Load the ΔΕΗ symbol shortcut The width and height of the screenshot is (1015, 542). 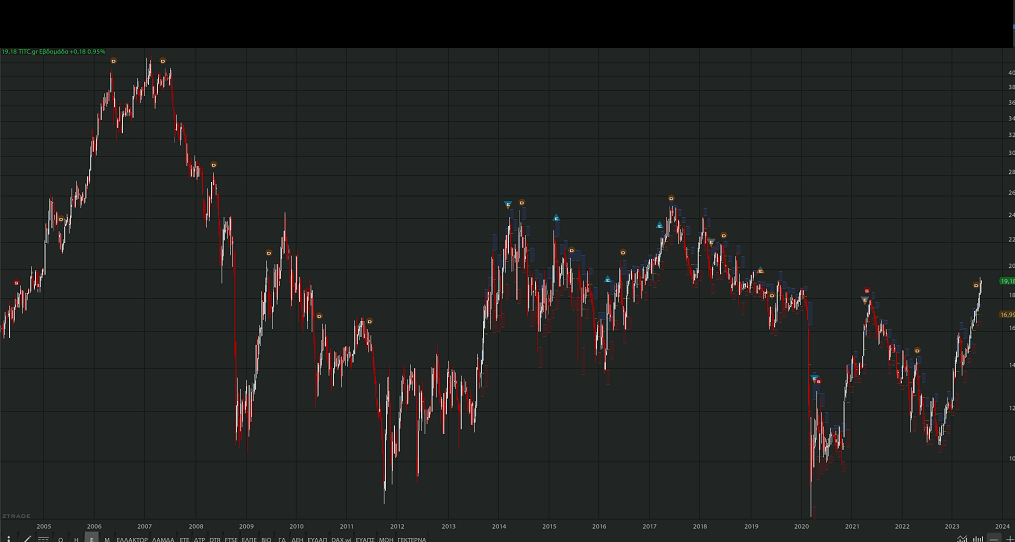[x=297, y=539]
